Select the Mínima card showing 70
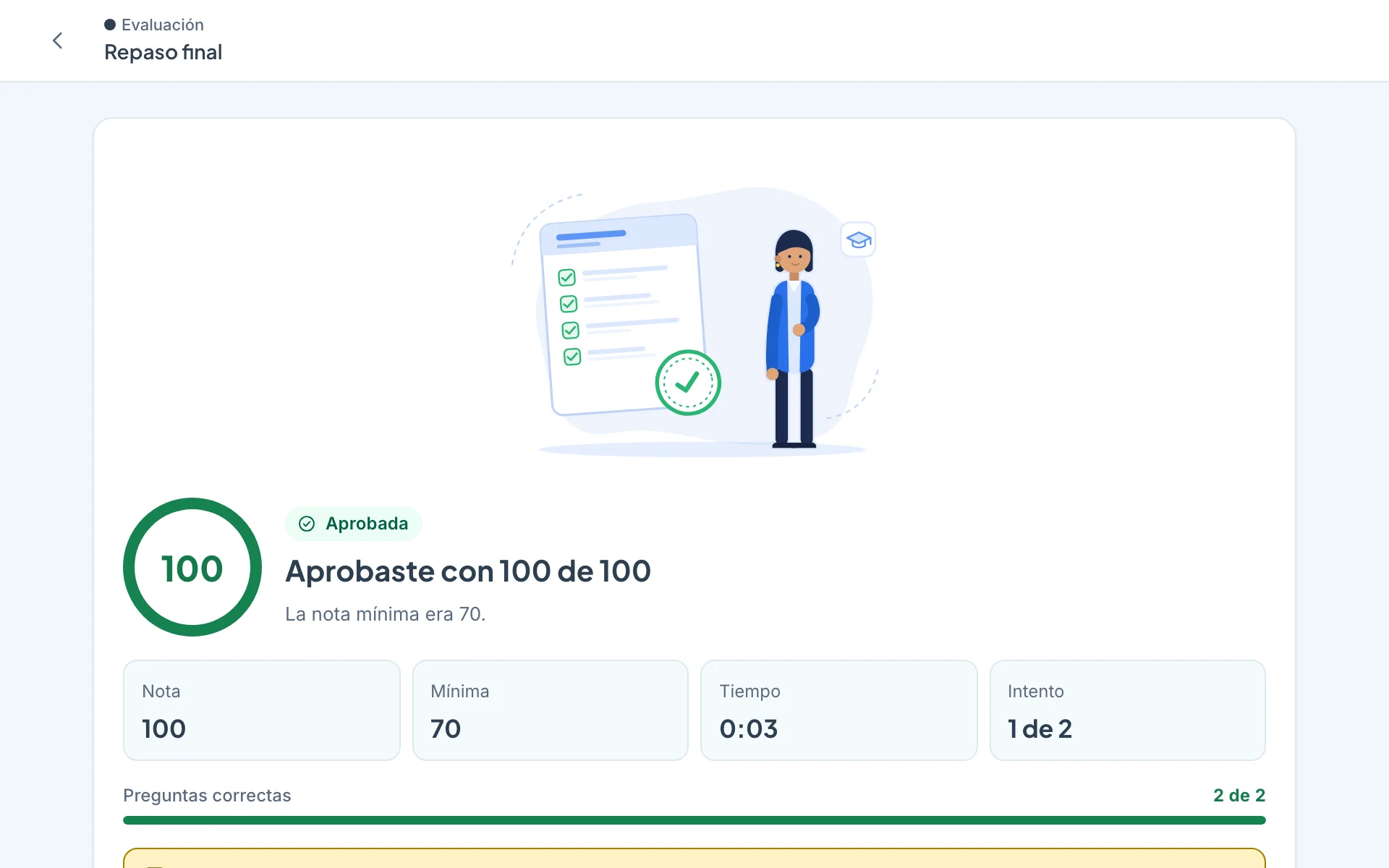The height and width of the screenshot is (868, 1389). tap(551, 710)
